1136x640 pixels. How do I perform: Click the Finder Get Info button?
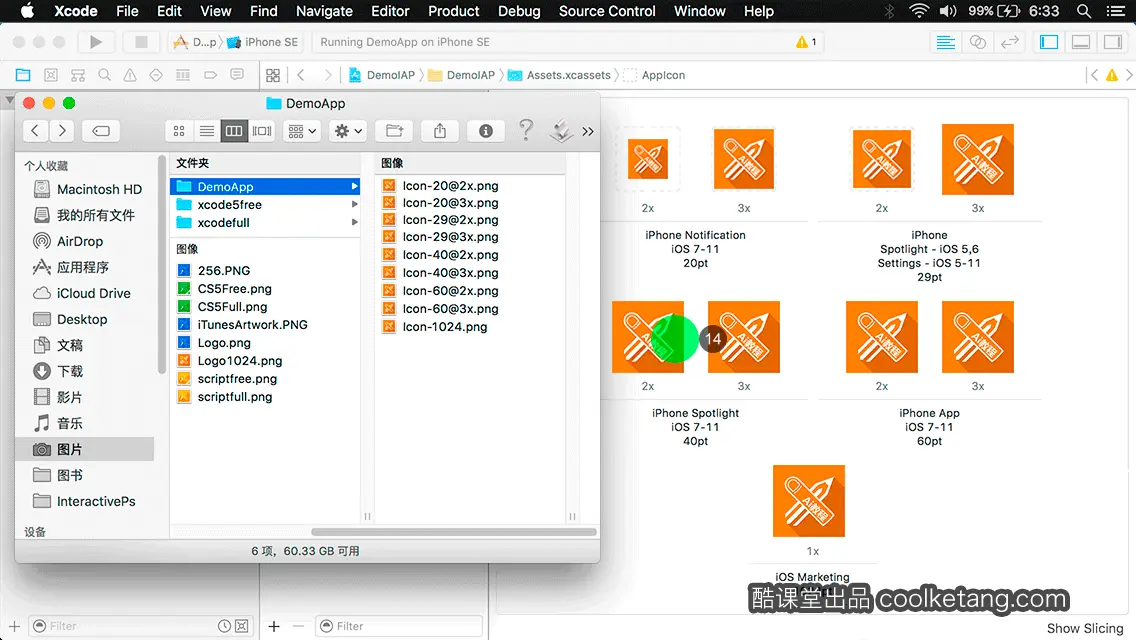pos(485,131)
